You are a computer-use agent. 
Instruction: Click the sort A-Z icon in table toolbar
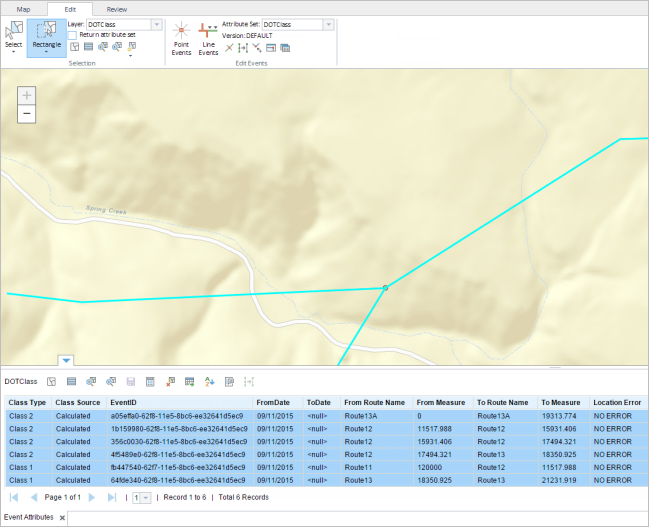click(x=209, y=381)
